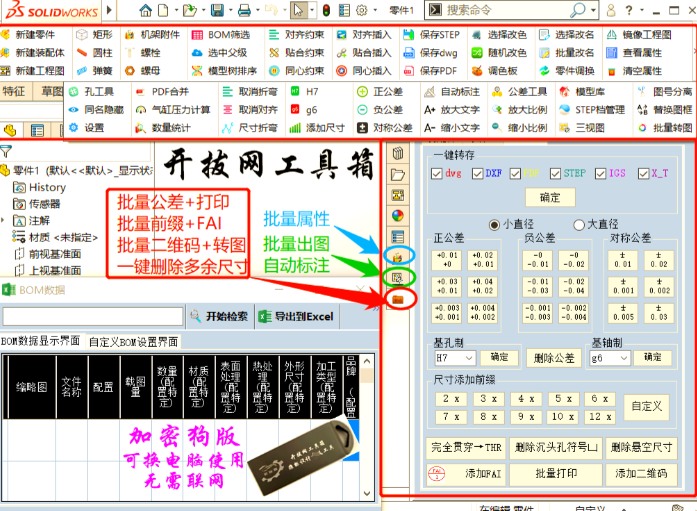Screen dimensions: 697x511
Task: Toggle the X_T checkbox
Action: click(x=643, y=174)
